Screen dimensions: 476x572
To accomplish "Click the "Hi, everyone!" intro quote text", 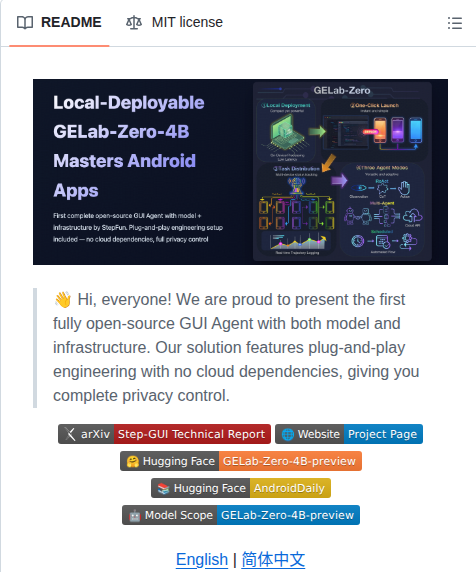I will (x=236, y=347).
